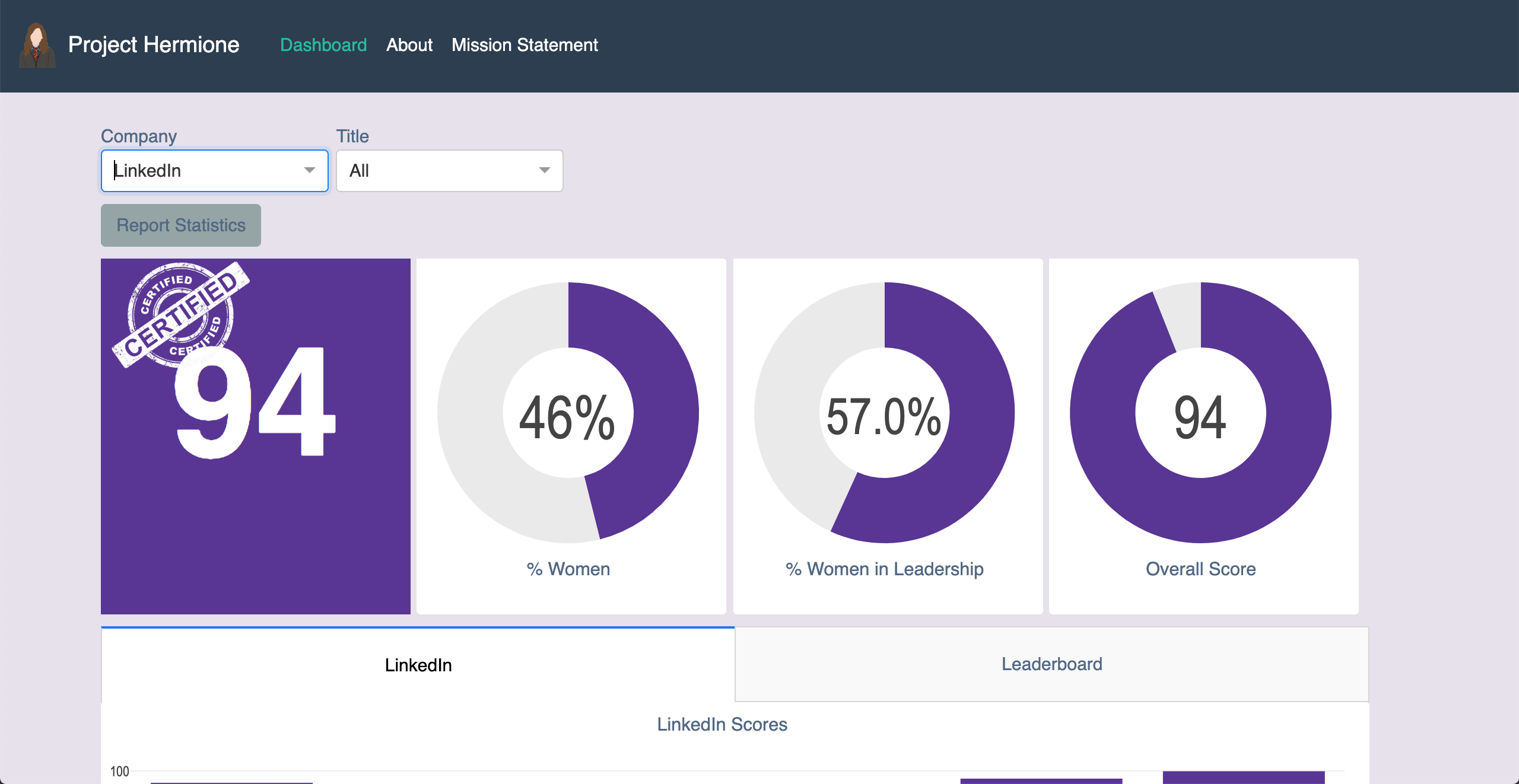Click the Hermione avatar logo
1519x784 pixels.
tap(37, 45)
